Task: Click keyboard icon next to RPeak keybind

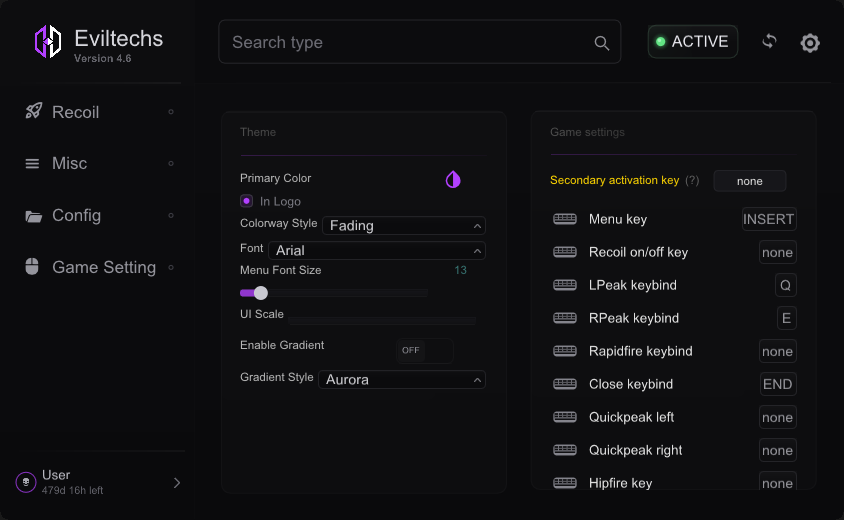Action: 565,318
